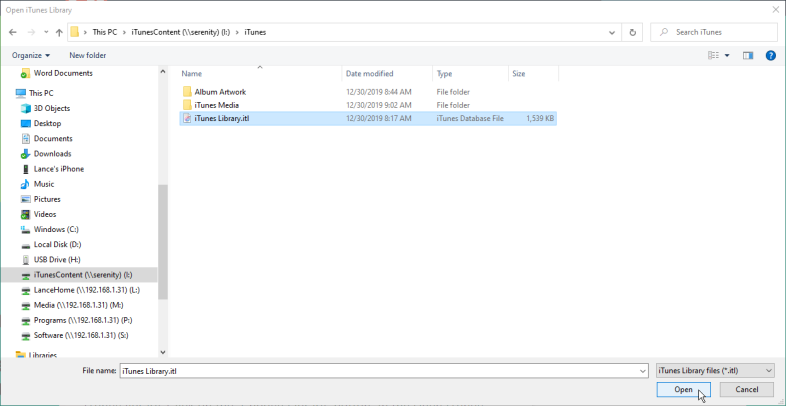Go up one folder level
The image size is (786, 406).
click(59, 32)
